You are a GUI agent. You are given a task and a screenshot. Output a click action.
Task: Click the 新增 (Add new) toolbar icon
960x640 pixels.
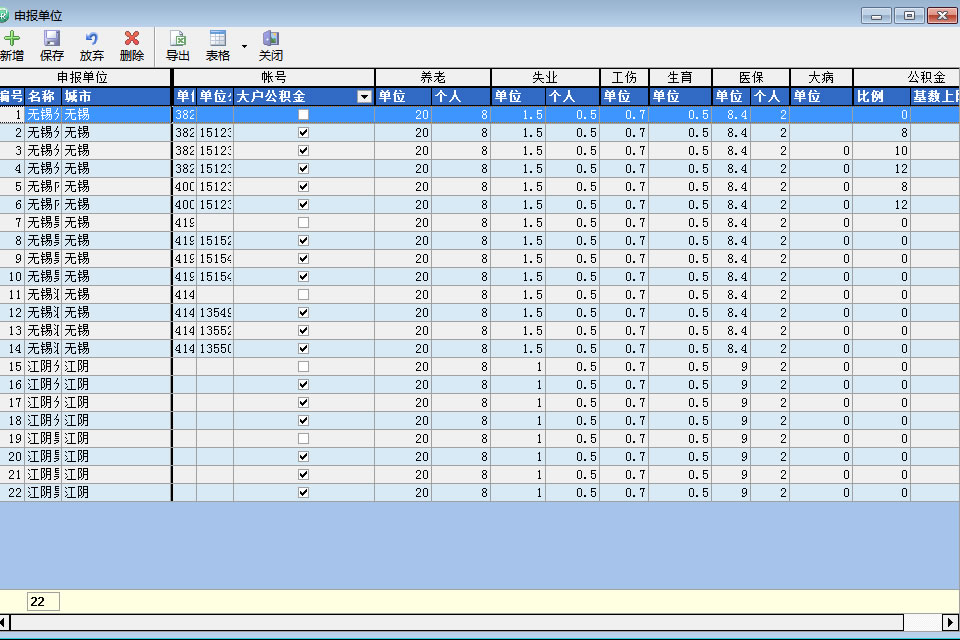pos(12,40)
